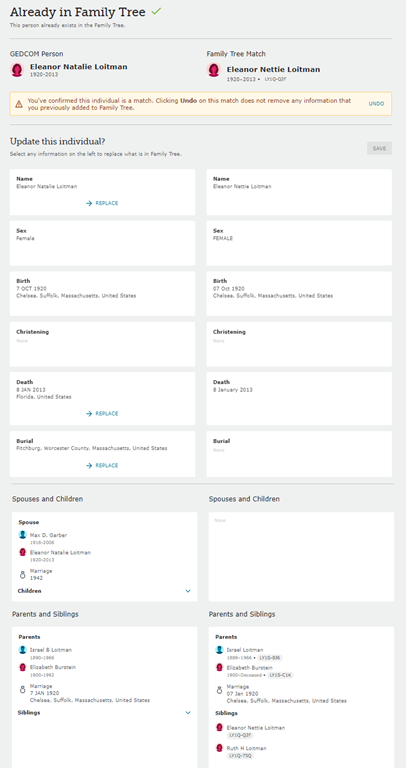Undo the confirmed match
The image size is (406, 768).
click(376, 104)
